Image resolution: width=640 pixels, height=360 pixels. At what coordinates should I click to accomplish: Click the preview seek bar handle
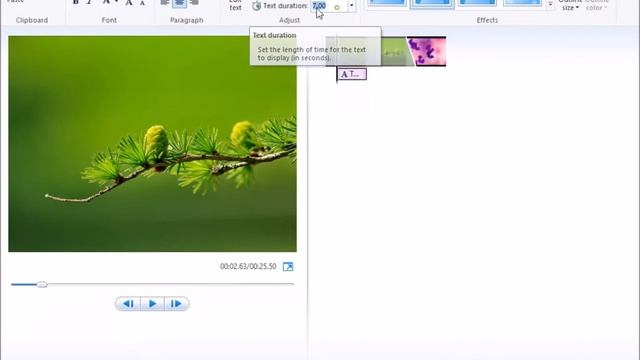click(x=42, y=284)
